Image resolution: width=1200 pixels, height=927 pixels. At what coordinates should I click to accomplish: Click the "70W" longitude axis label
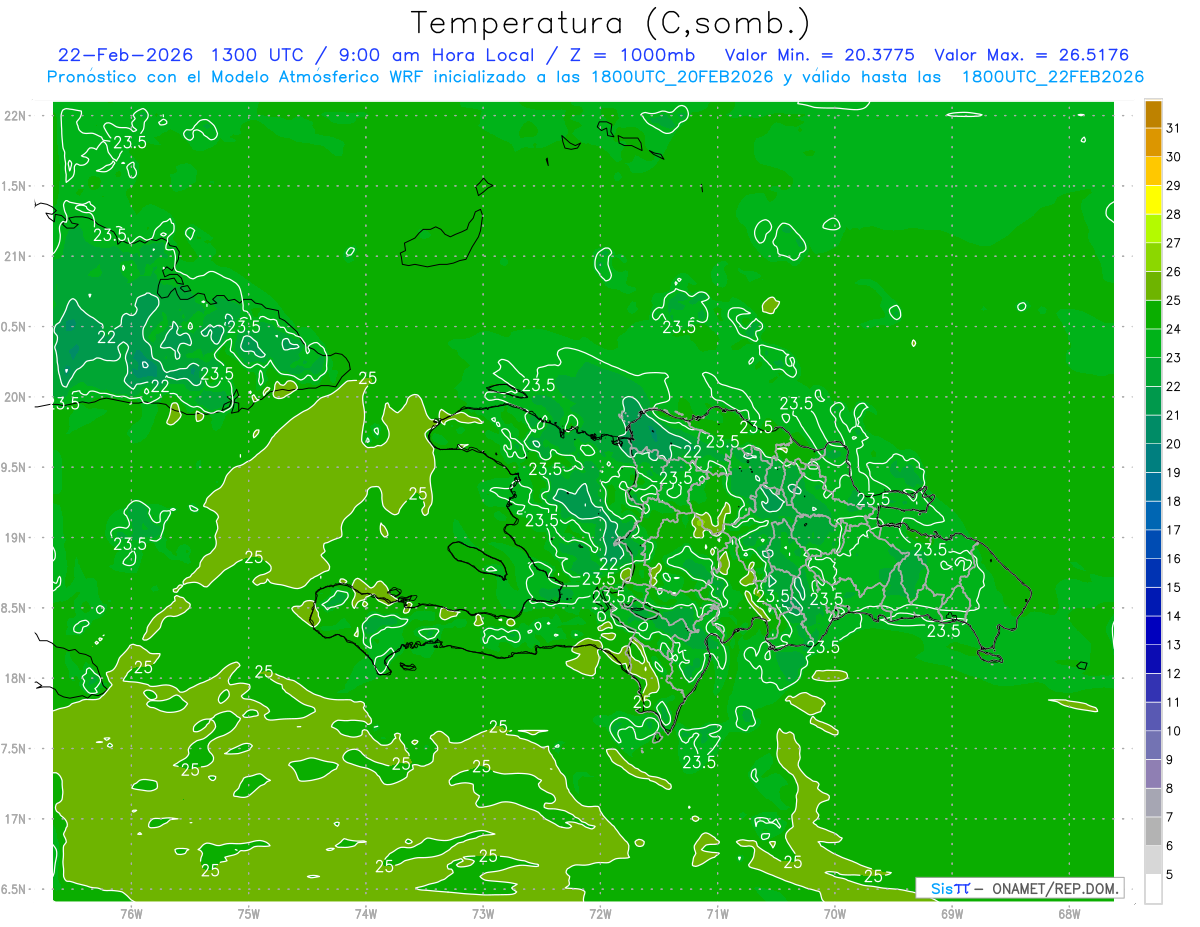coord(835,913)
